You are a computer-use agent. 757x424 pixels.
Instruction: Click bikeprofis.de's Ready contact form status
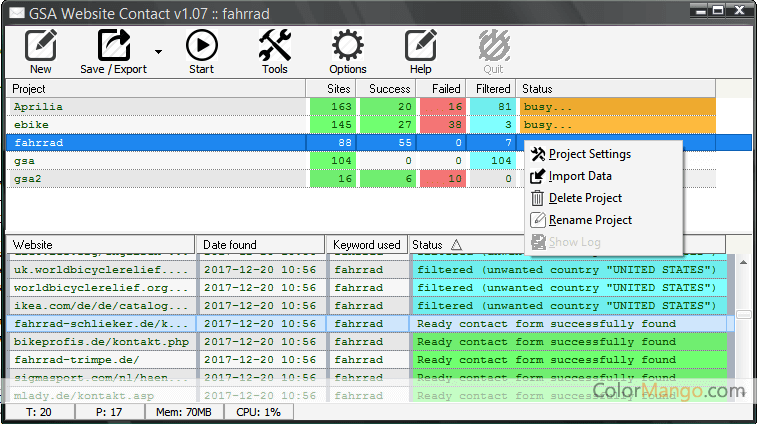tap(547, 342)
